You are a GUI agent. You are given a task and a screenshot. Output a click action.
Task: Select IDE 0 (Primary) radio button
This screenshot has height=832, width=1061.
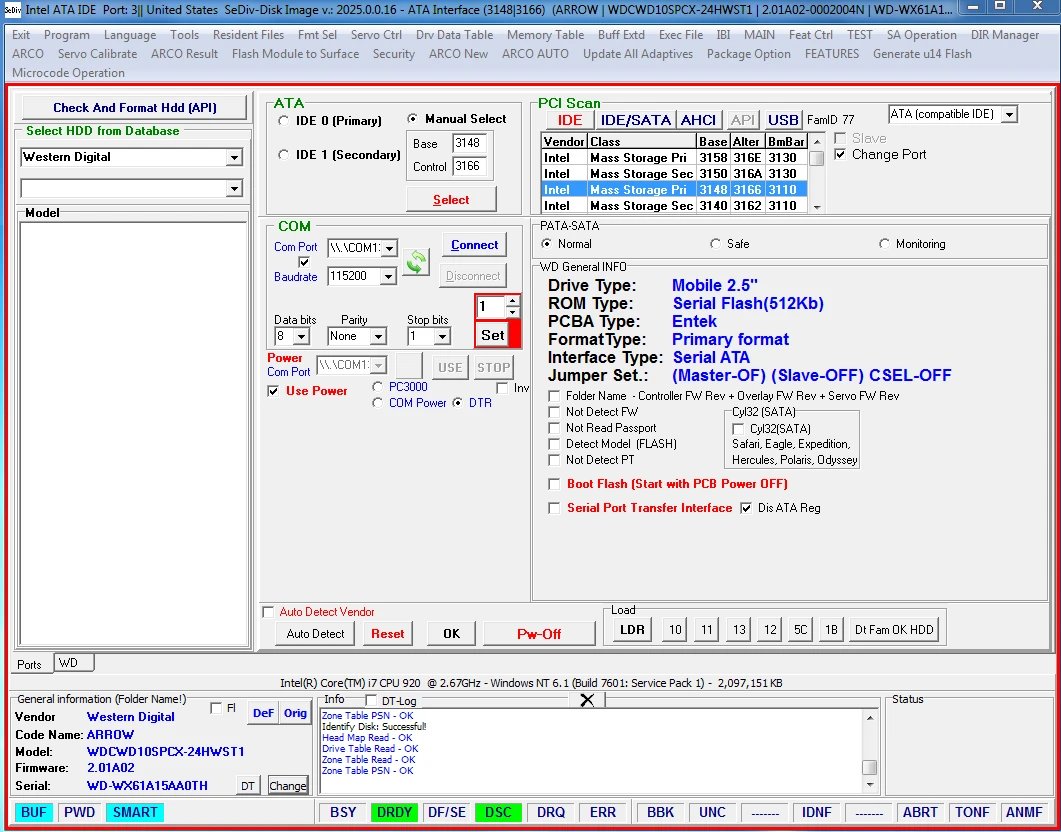coord(284,121)
